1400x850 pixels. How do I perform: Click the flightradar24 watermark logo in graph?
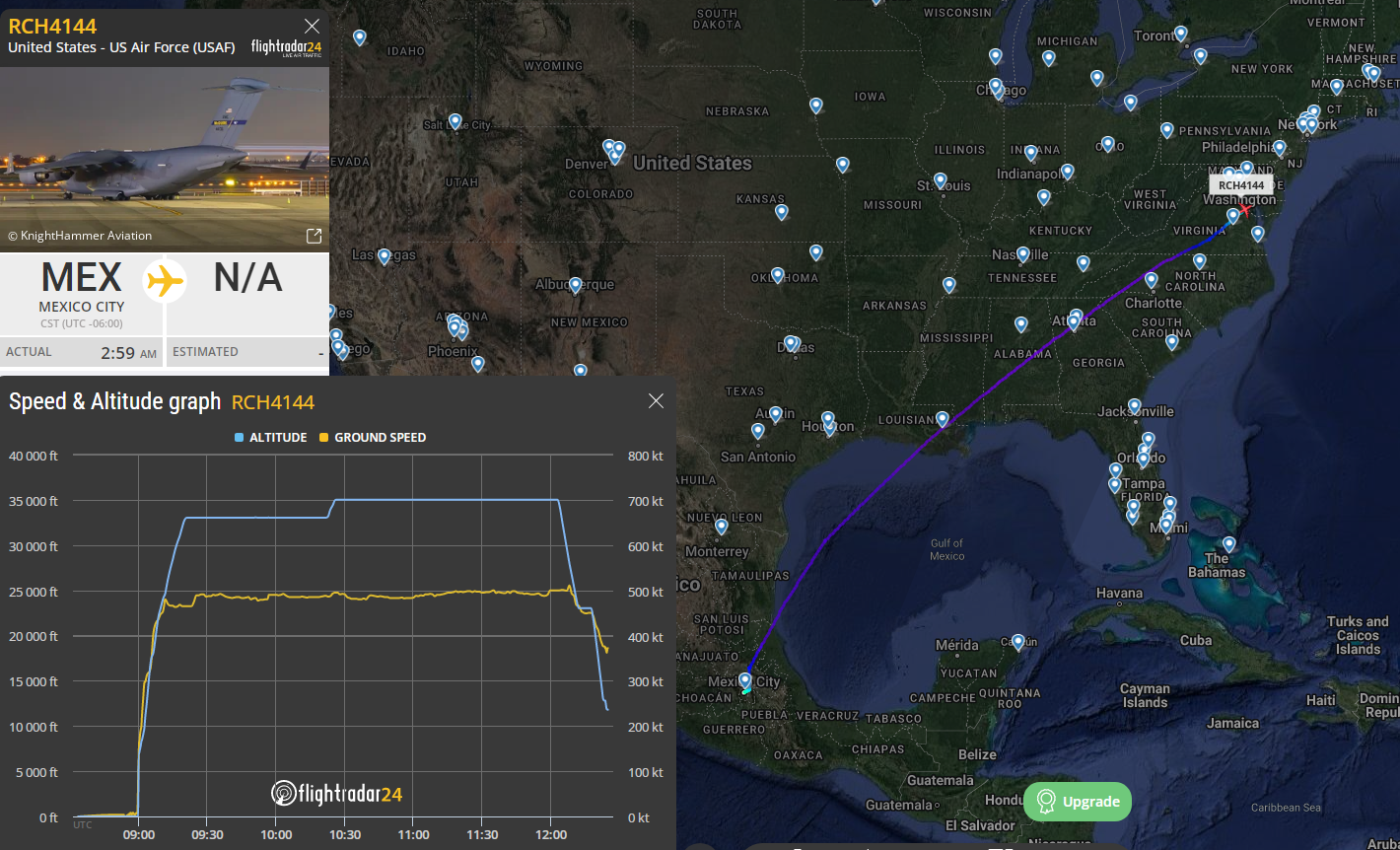click(337, 794)
